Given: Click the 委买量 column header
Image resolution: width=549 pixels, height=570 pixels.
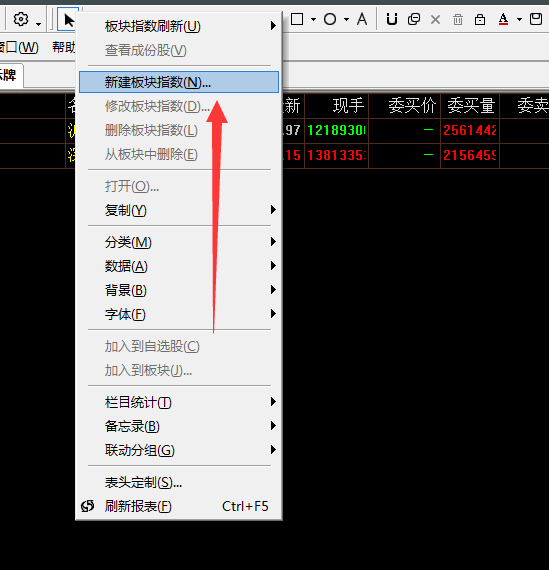Looking at the screenshot, I should [470, 106].
